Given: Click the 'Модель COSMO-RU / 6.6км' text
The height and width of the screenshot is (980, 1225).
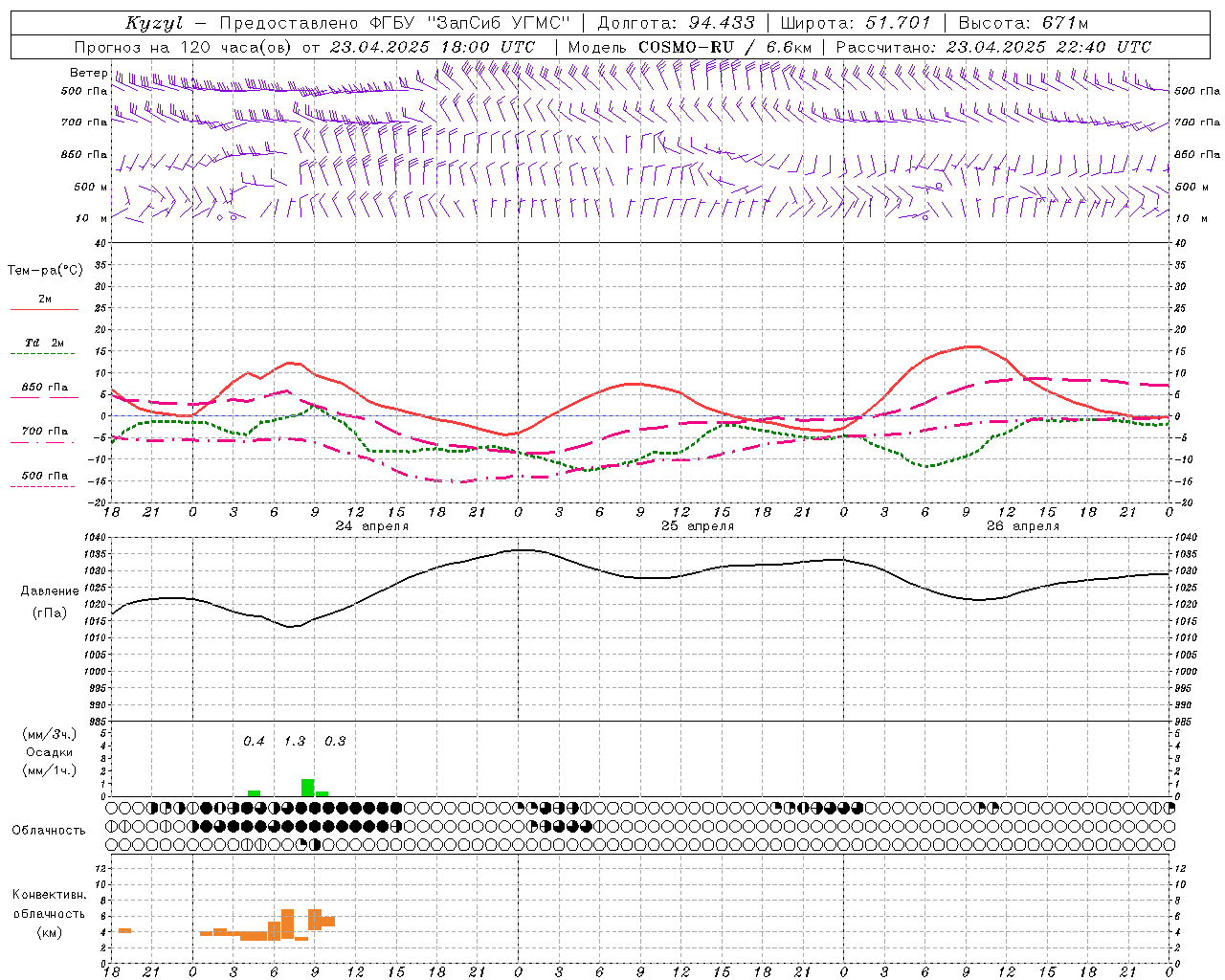Looking at the screenshot, I should [690, 47].
